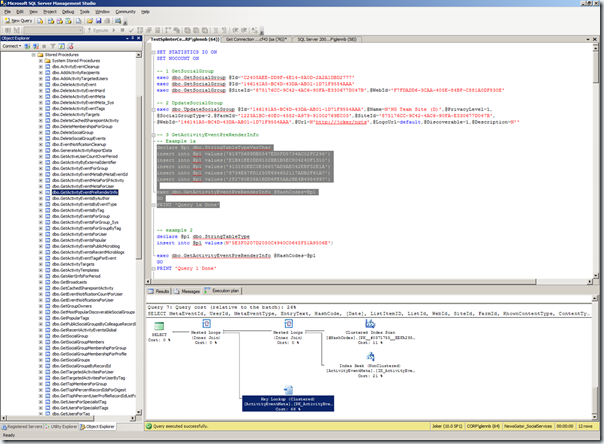This screenshot has height=444, width=604.
Task: Expand the dbo.ActivityEventCleanup procedure node
Action: pos(41,66)
